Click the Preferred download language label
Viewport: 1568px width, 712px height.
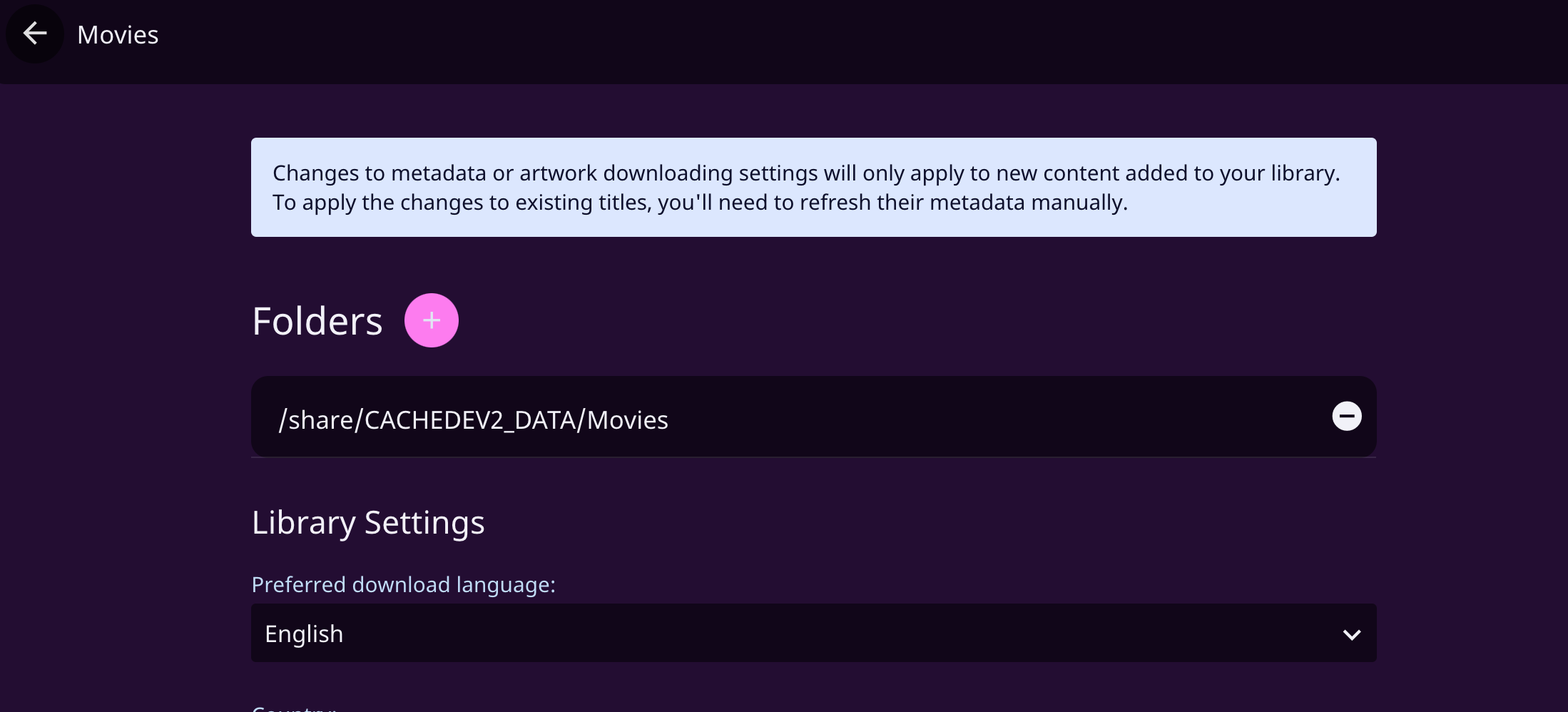[403, 585]
